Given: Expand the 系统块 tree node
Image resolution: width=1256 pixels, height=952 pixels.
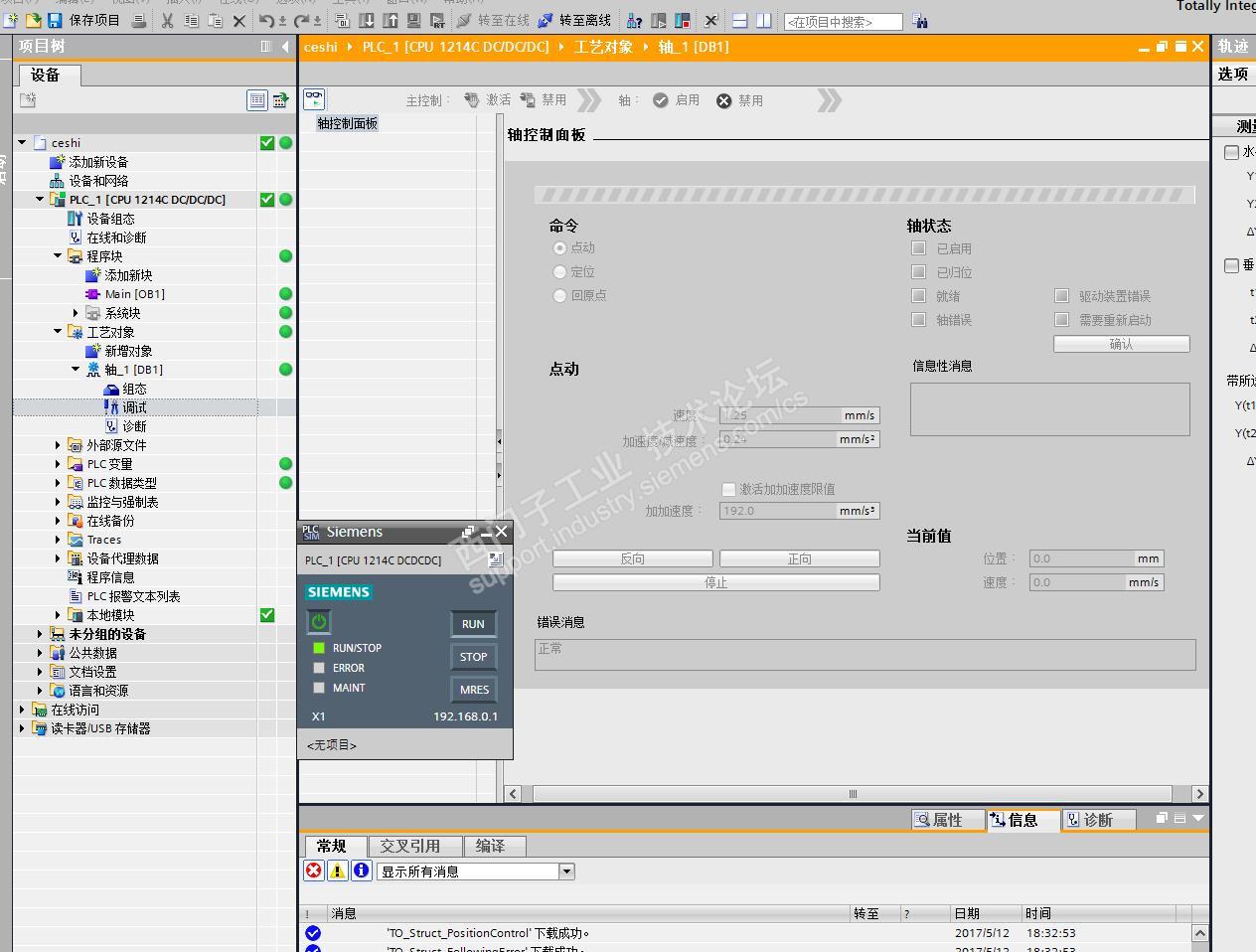Looking at the screenshot, I should 76,313.
